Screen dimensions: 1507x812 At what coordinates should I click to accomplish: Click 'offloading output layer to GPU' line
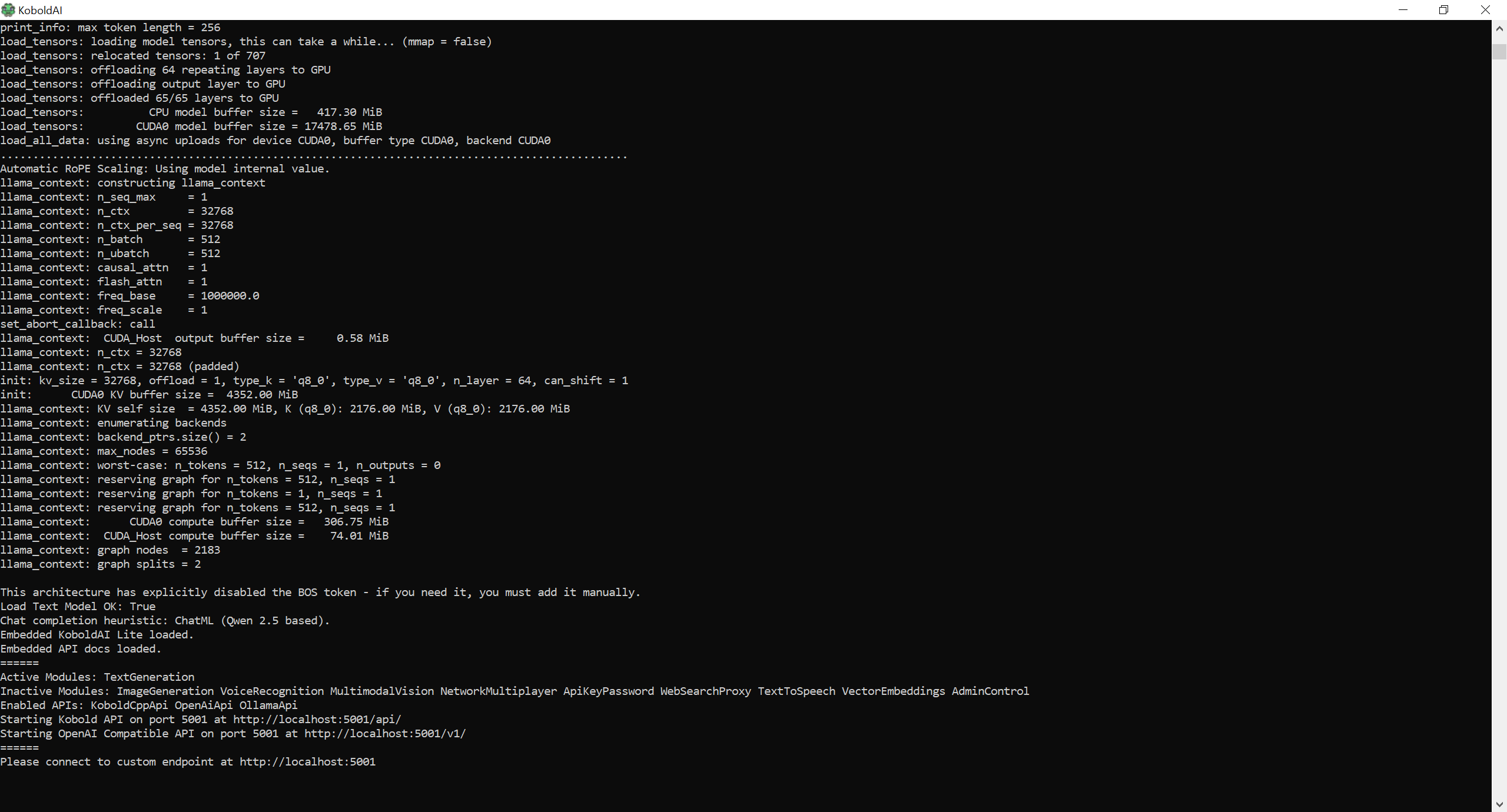pos(142,84)
